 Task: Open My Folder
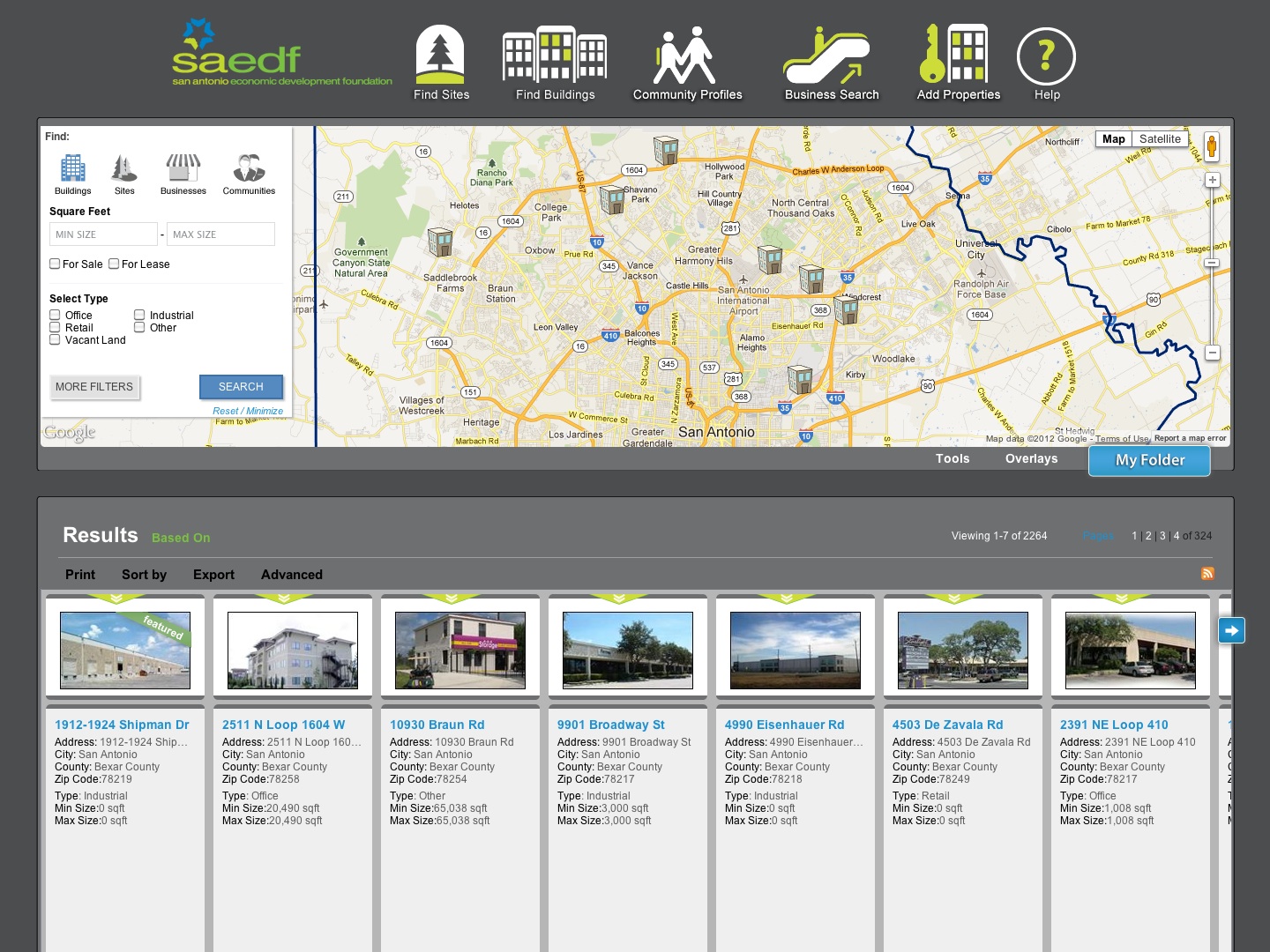pyautogui.click(x=1149, y=460)
